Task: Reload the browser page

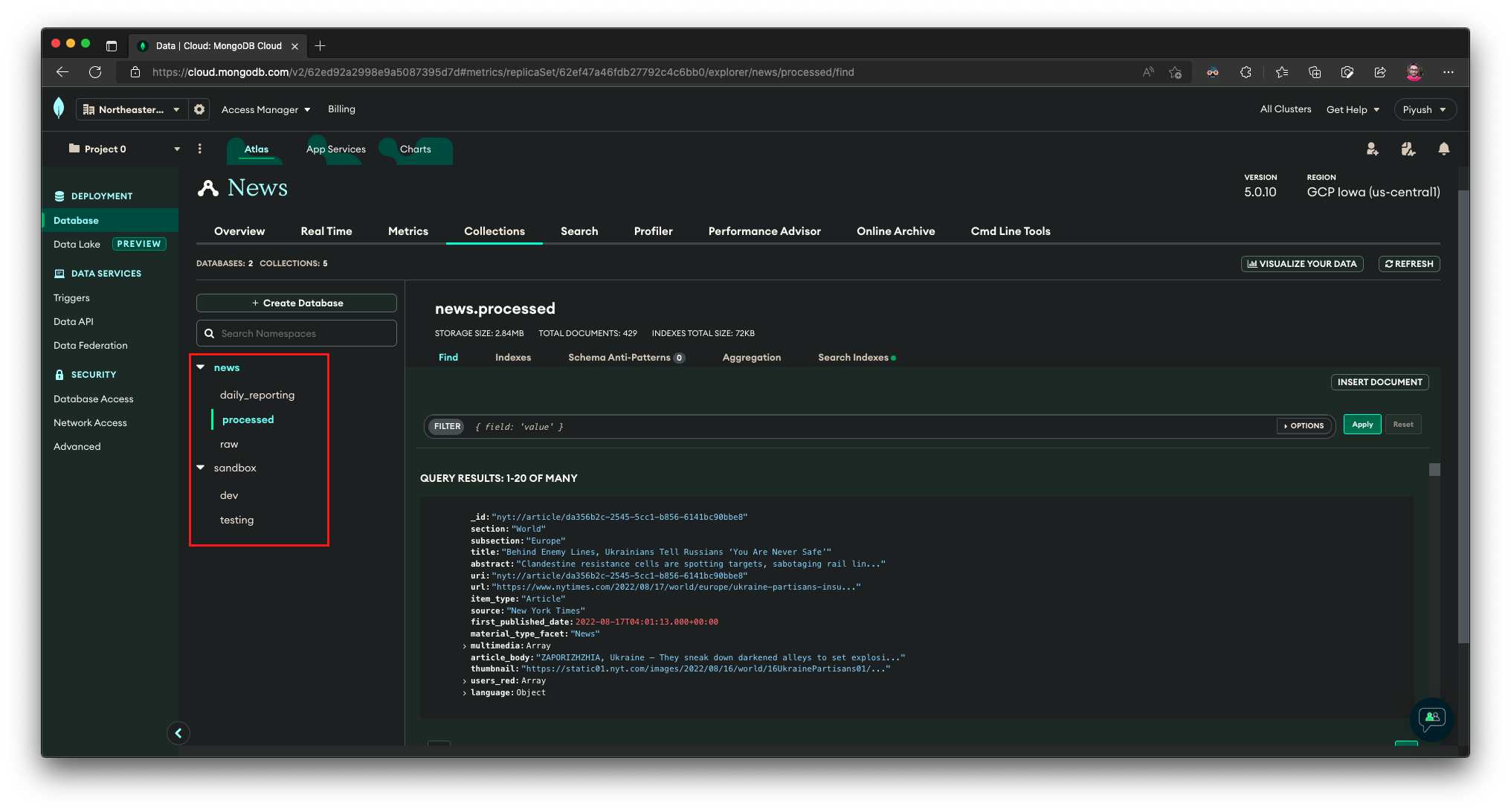Action: click(95, 72)
